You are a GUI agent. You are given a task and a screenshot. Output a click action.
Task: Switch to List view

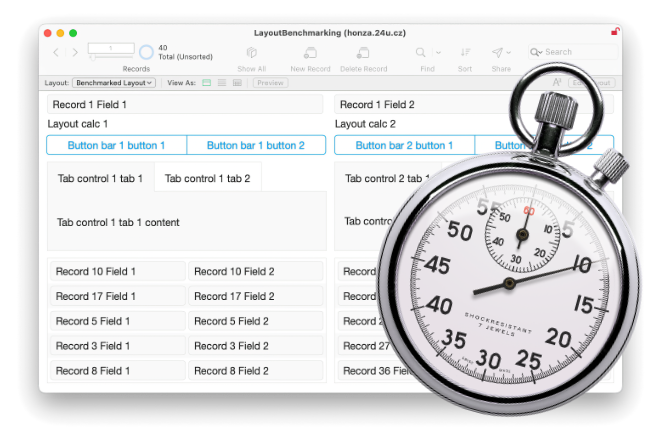[x=222, y=83]
